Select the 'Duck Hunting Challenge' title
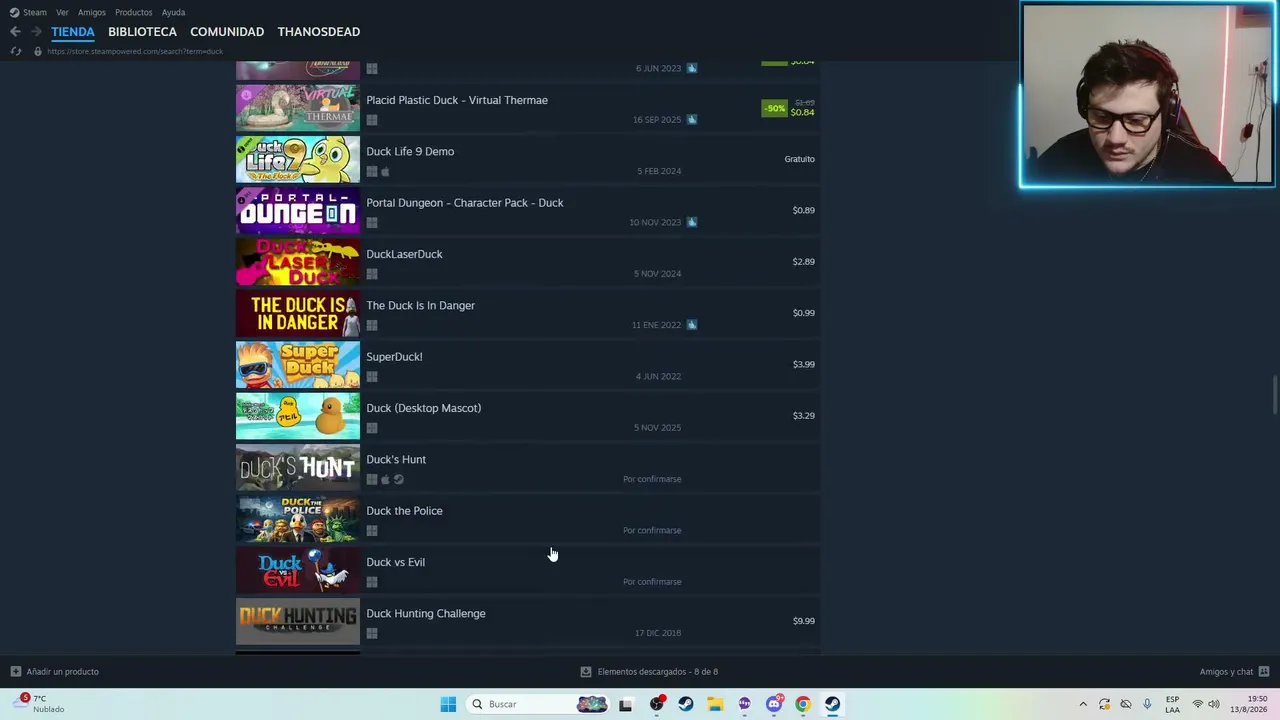 coord(426,614)
